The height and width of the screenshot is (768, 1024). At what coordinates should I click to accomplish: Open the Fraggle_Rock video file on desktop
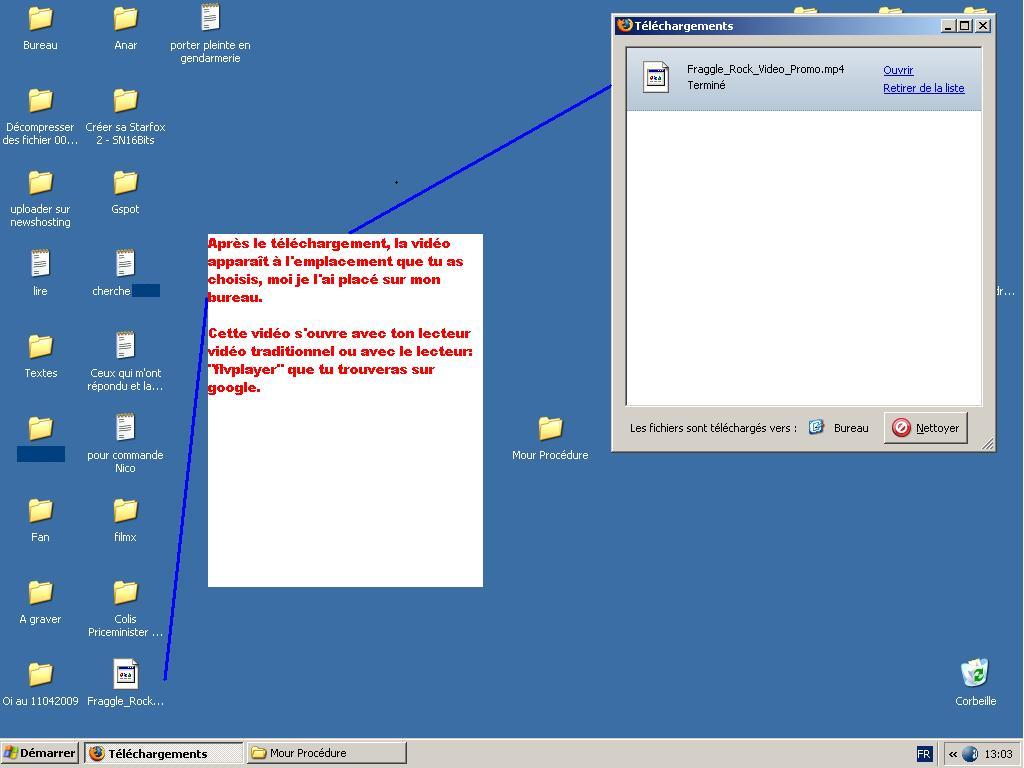[x=125, y=675]
